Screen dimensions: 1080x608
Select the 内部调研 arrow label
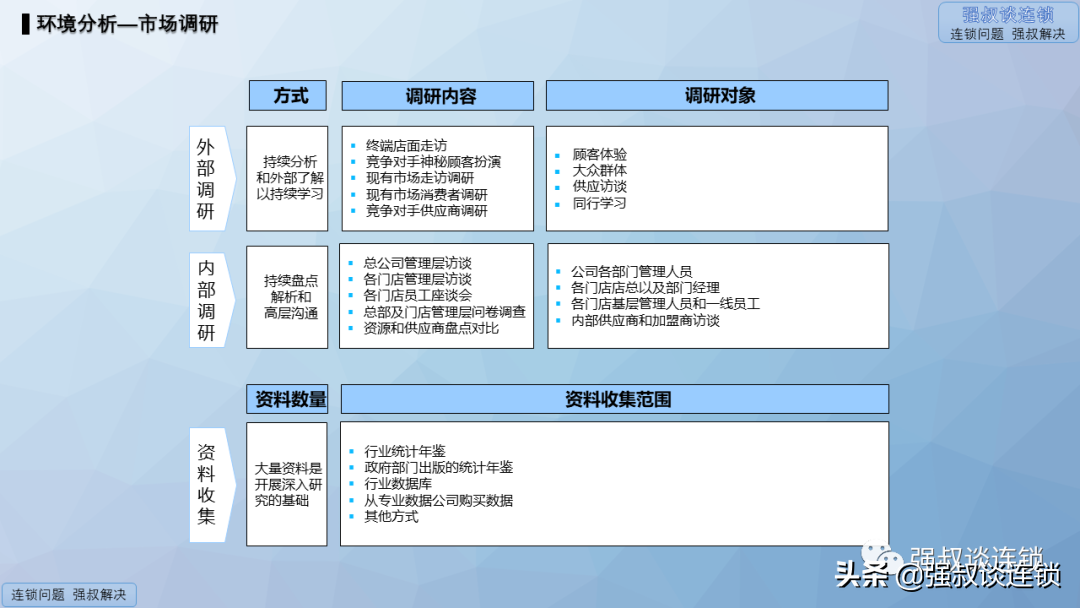pyautogui.click(x=212, y=300)
